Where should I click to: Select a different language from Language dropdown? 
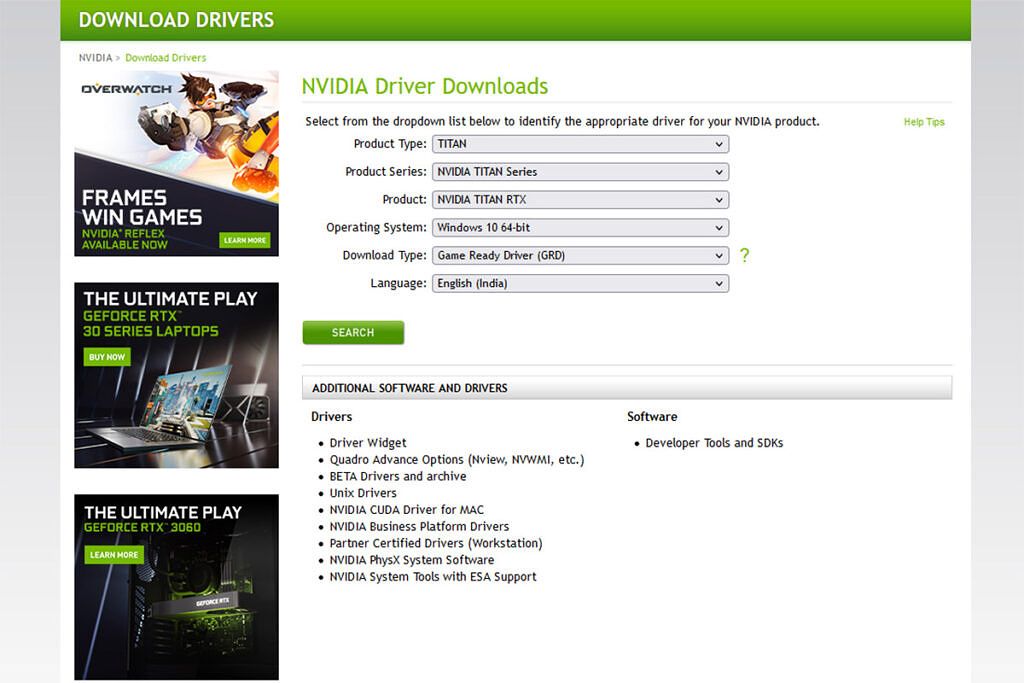(x=580, y=284)
